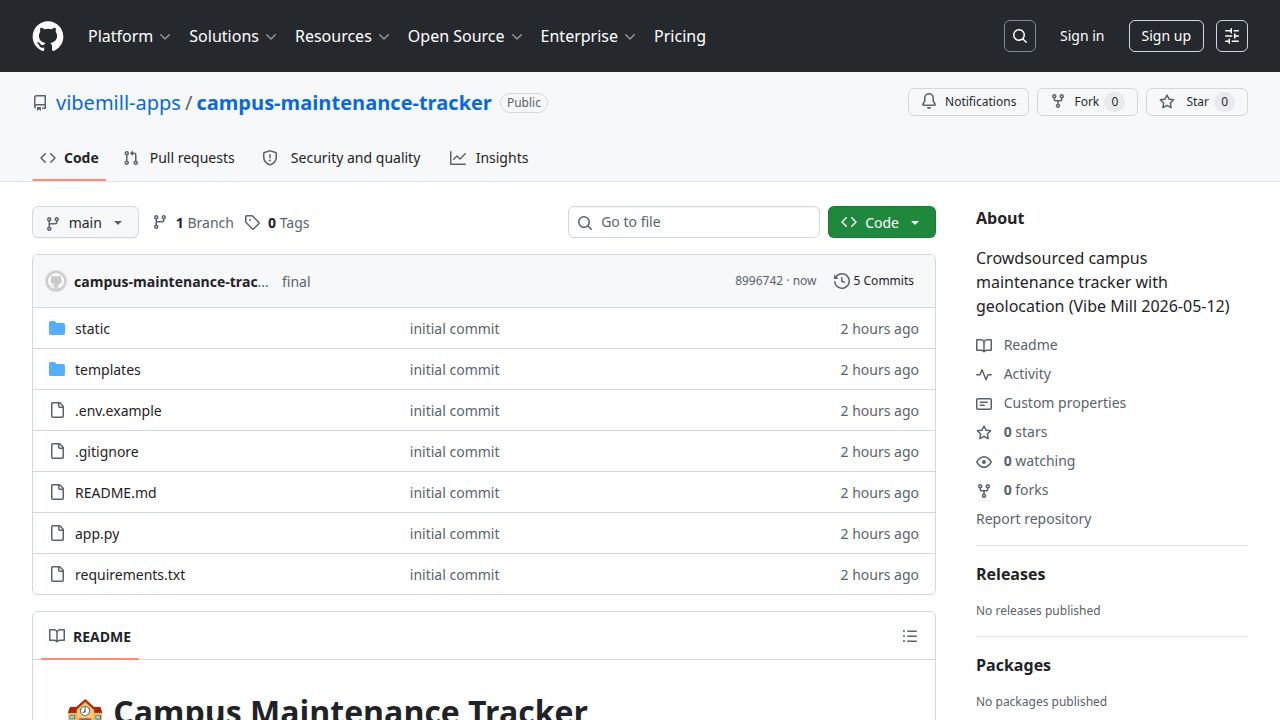Click the Fork button
The height and width of the screenshot is (720, 1280).
point(1087,102)
